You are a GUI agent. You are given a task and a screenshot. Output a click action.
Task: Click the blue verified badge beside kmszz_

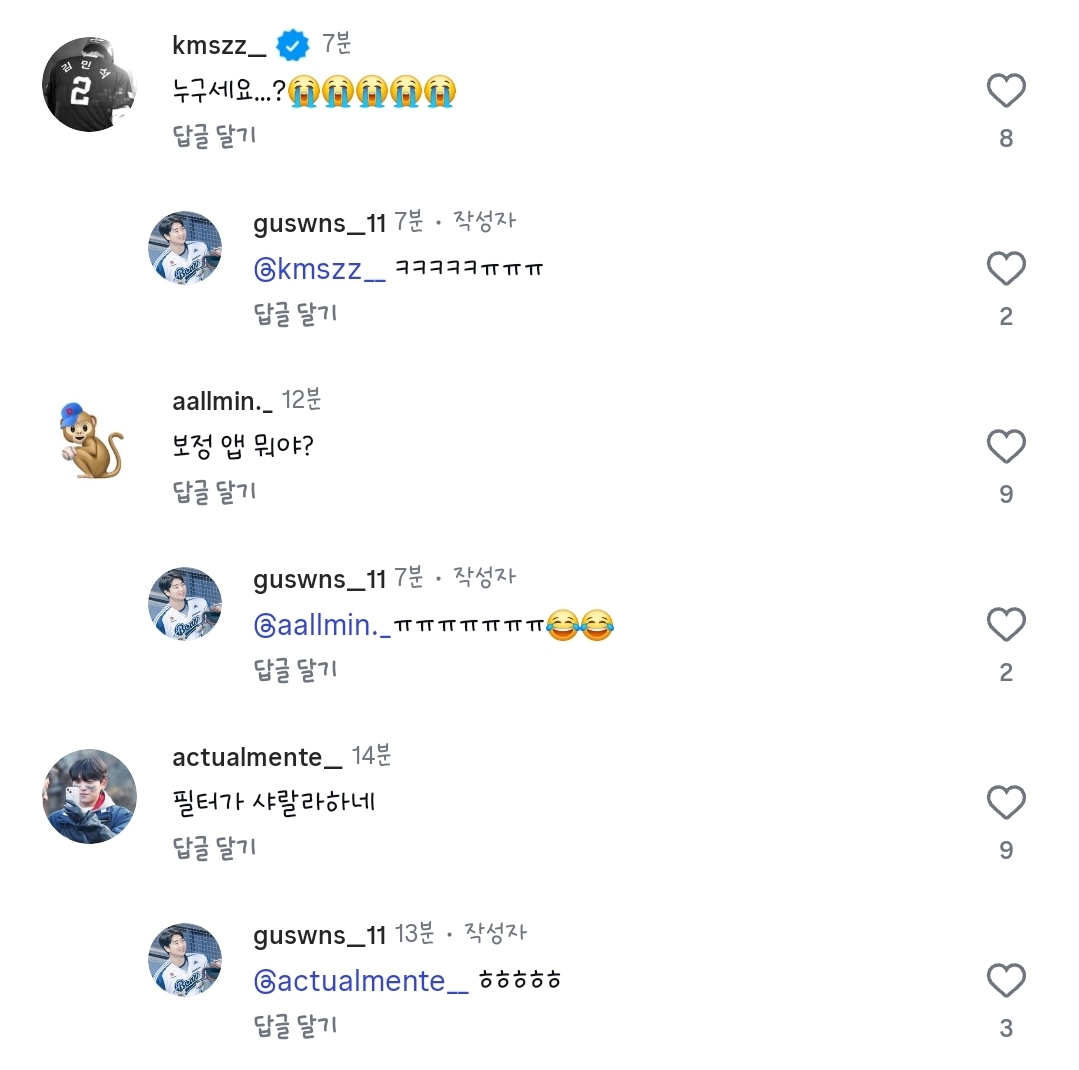[293, 45]
